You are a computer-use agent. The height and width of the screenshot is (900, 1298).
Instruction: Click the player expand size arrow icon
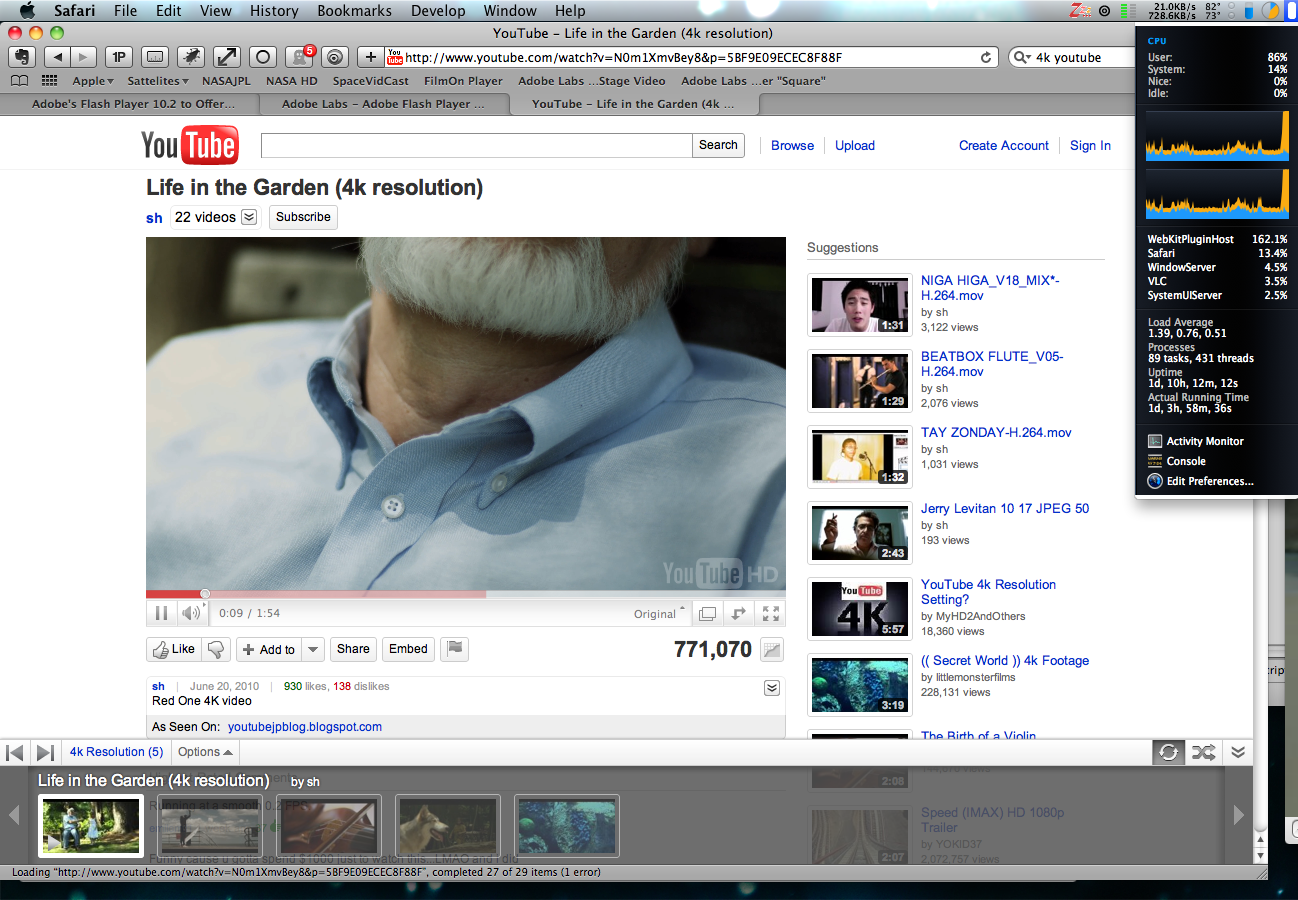(x=739, y=613)
